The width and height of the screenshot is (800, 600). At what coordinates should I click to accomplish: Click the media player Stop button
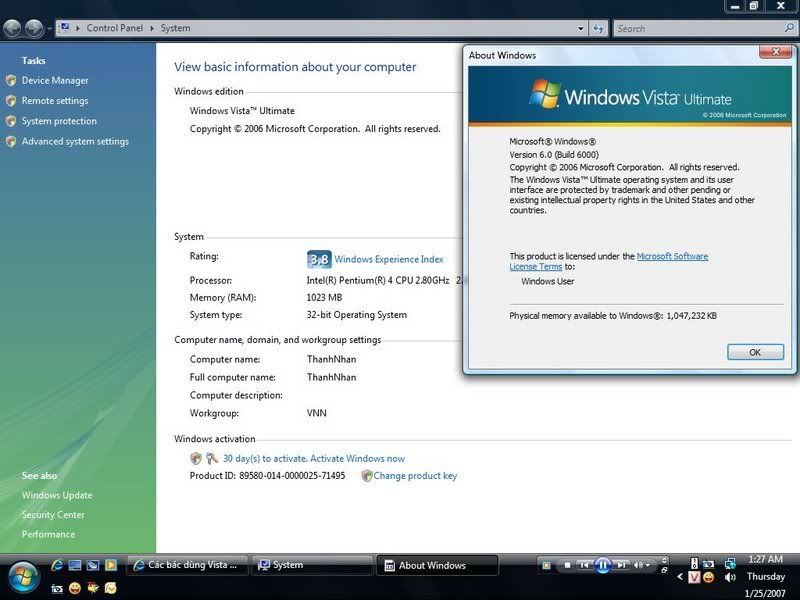click(567, 565)
